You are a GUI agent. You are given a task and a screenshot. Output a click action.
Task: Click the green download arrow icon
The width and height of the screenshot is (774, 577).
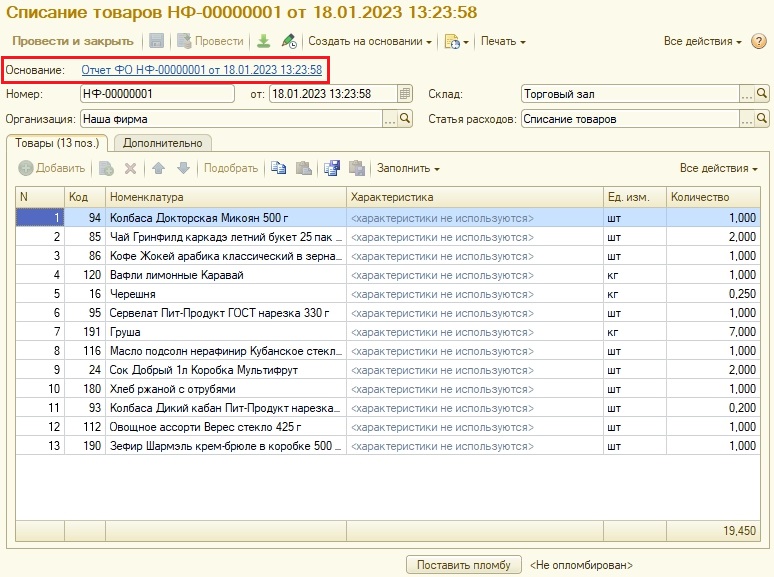click(x=264, y=41)
